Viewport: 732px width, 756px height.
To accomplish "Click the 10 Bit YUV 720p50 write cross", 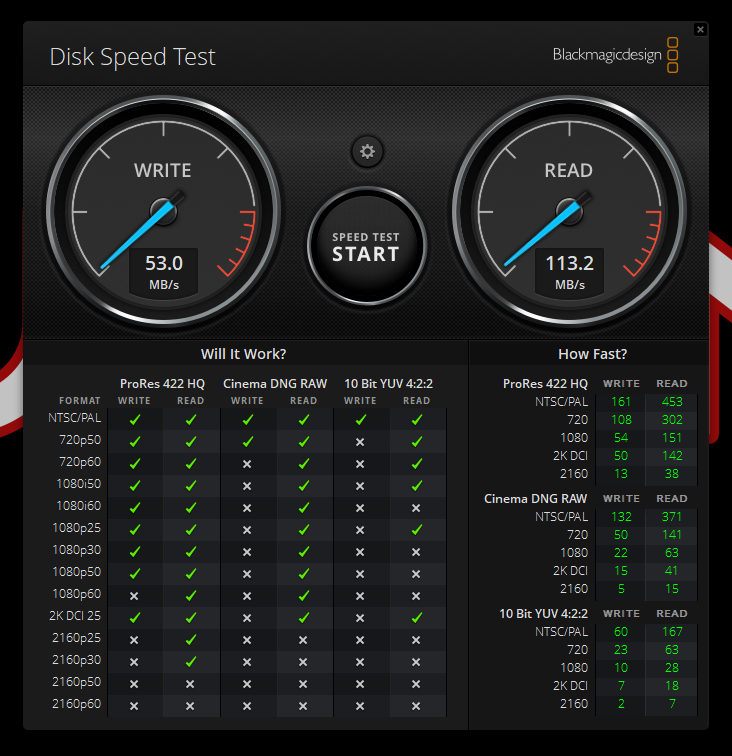I will tap(360, 442).
